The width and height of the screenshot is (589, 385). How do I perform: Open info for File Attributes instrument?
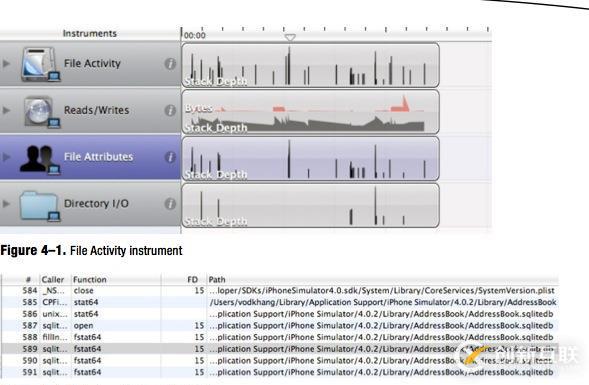tap(170, 157)
